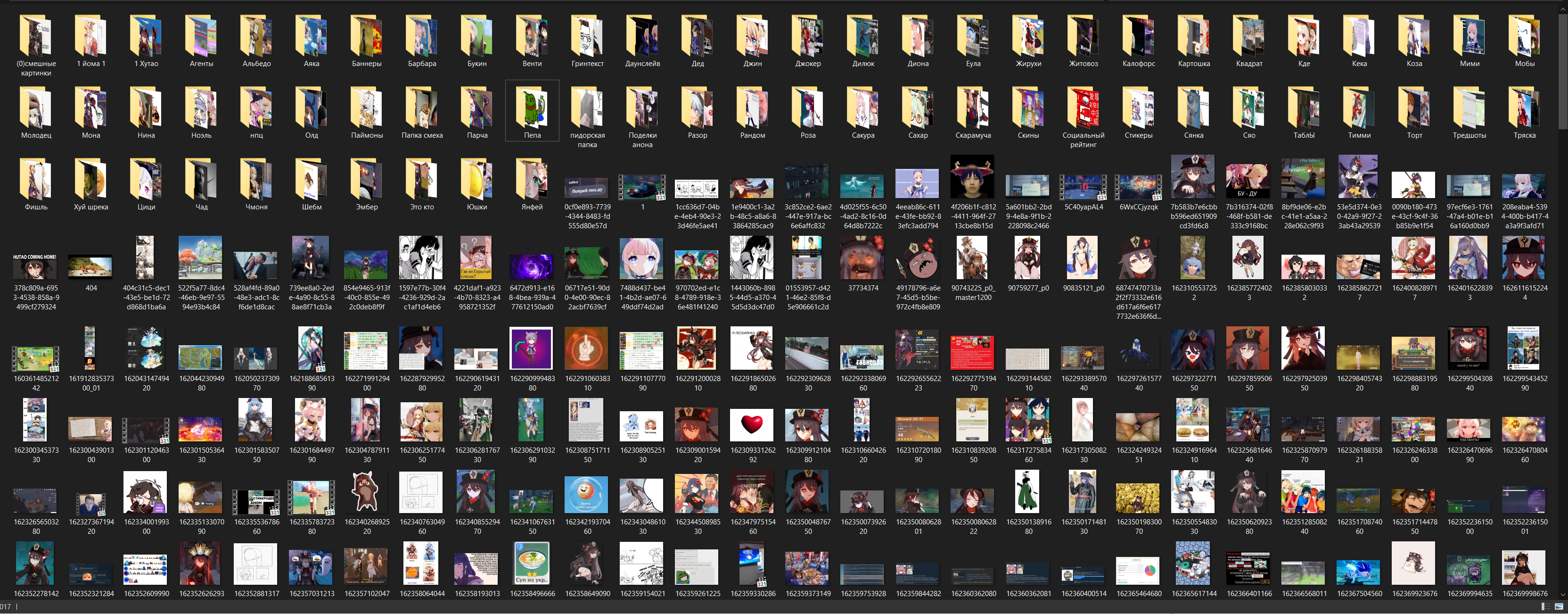Switch to details list view

pos(1546,606)
